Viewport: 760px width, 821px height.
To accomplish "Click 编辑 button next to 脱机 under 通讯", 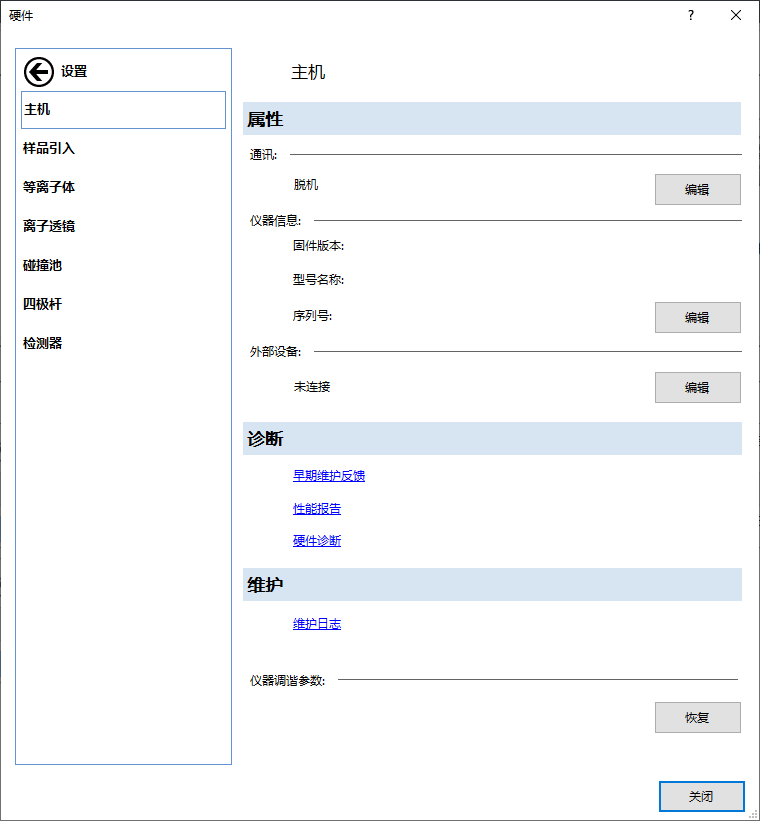I will 698,190.
